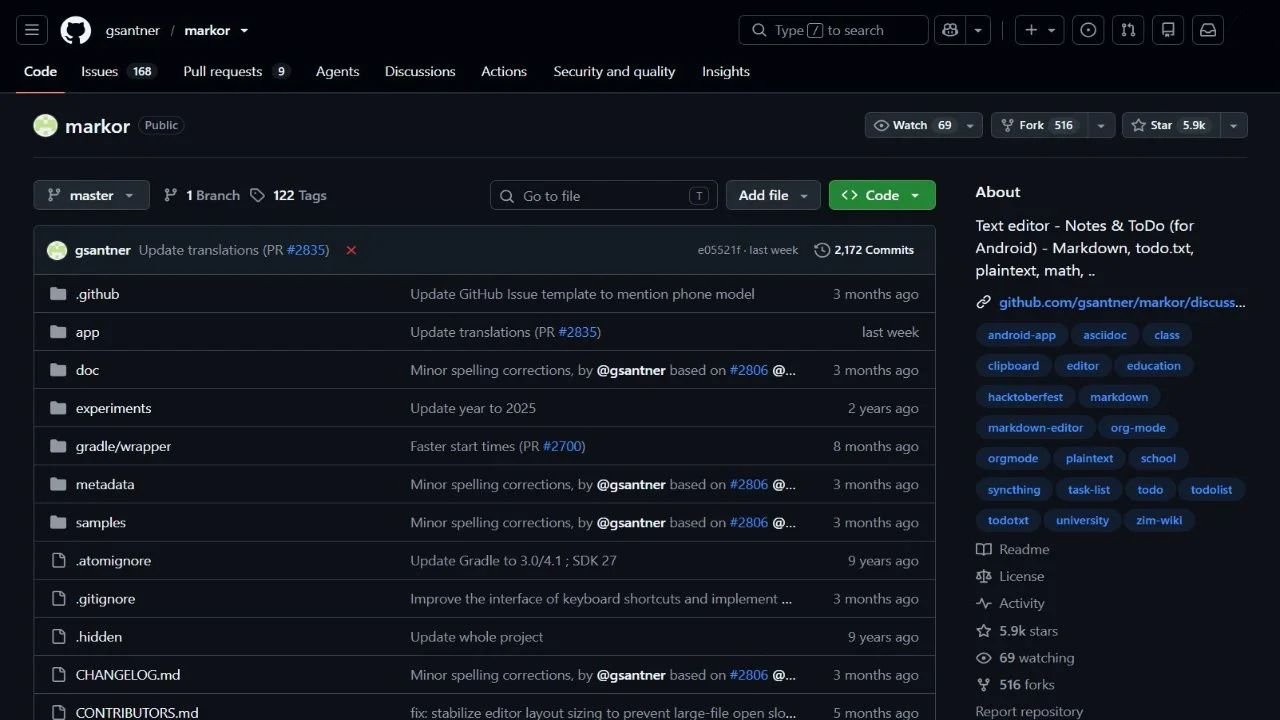View the 516 forks link
1280x720 pixels.
pyautogui.click(x=1015, y=685)
